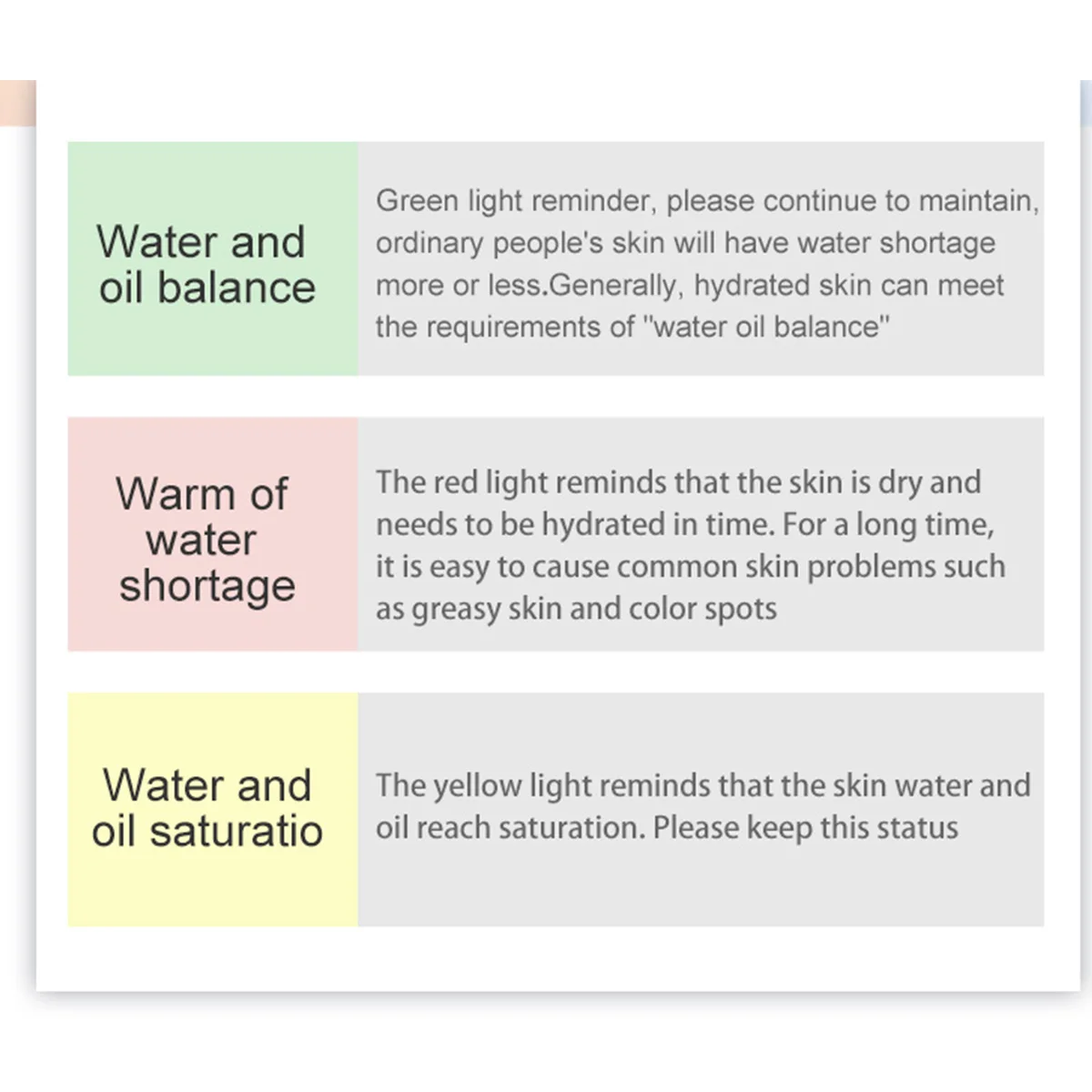Click the peach strip at top-left edge

[x=16, y=102]
